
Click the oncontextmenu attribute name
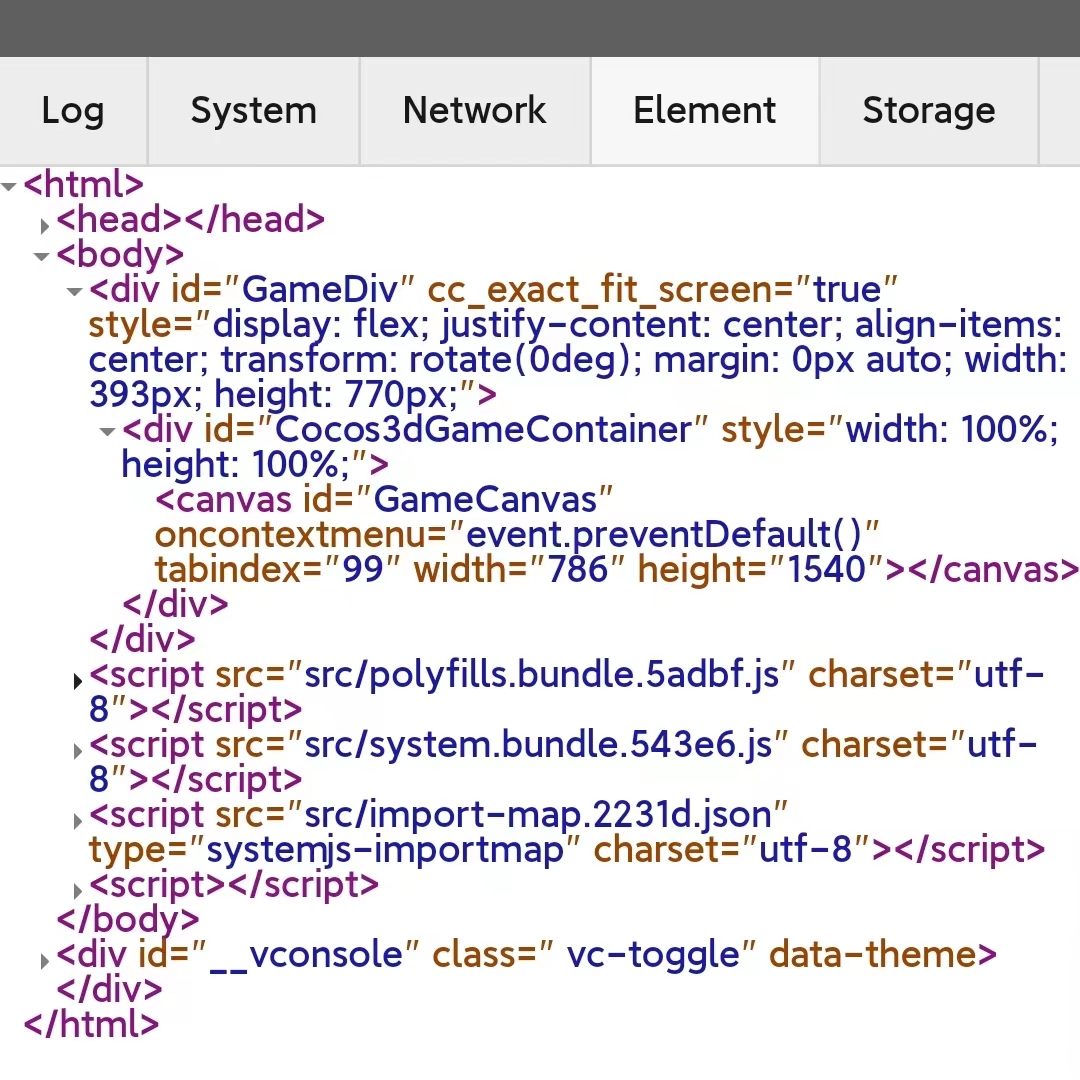(302, 534)
